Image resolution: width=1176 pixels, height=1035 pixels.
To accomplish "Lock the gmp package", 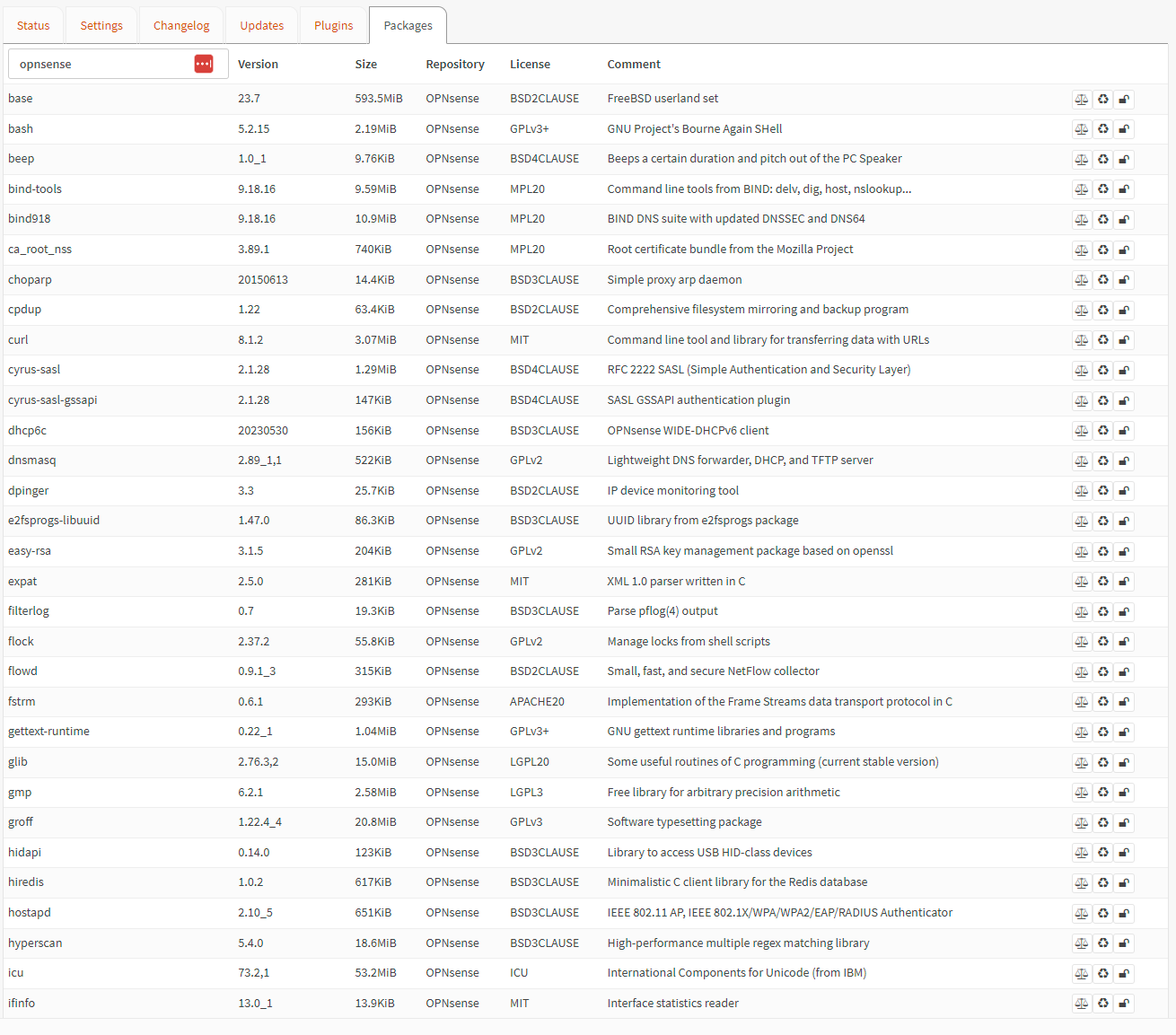I will tap(1124, 793).
